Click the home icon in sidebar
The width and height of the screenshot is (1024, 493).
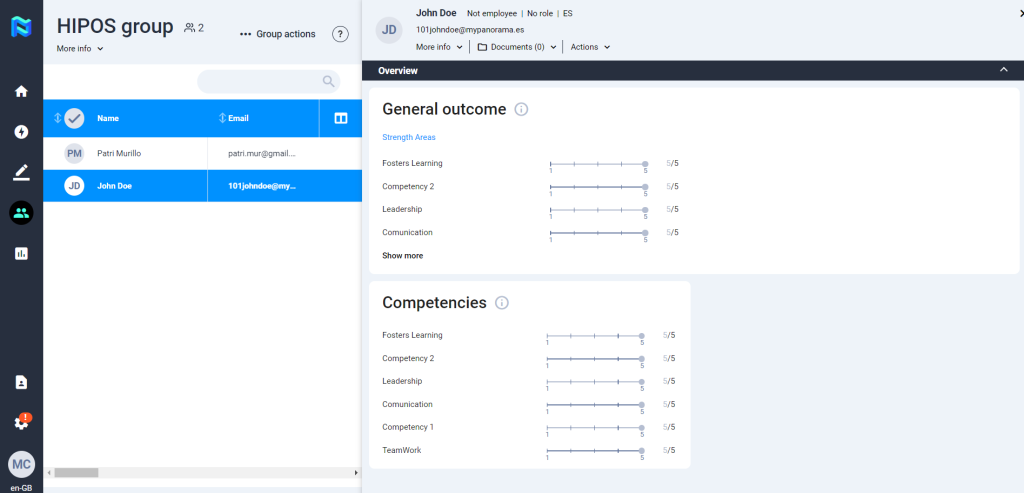point(21,91)
